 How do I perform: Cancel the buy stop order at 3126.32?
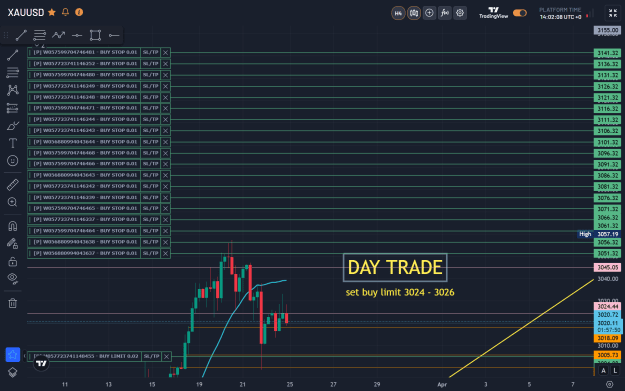[x=165, y=86]
